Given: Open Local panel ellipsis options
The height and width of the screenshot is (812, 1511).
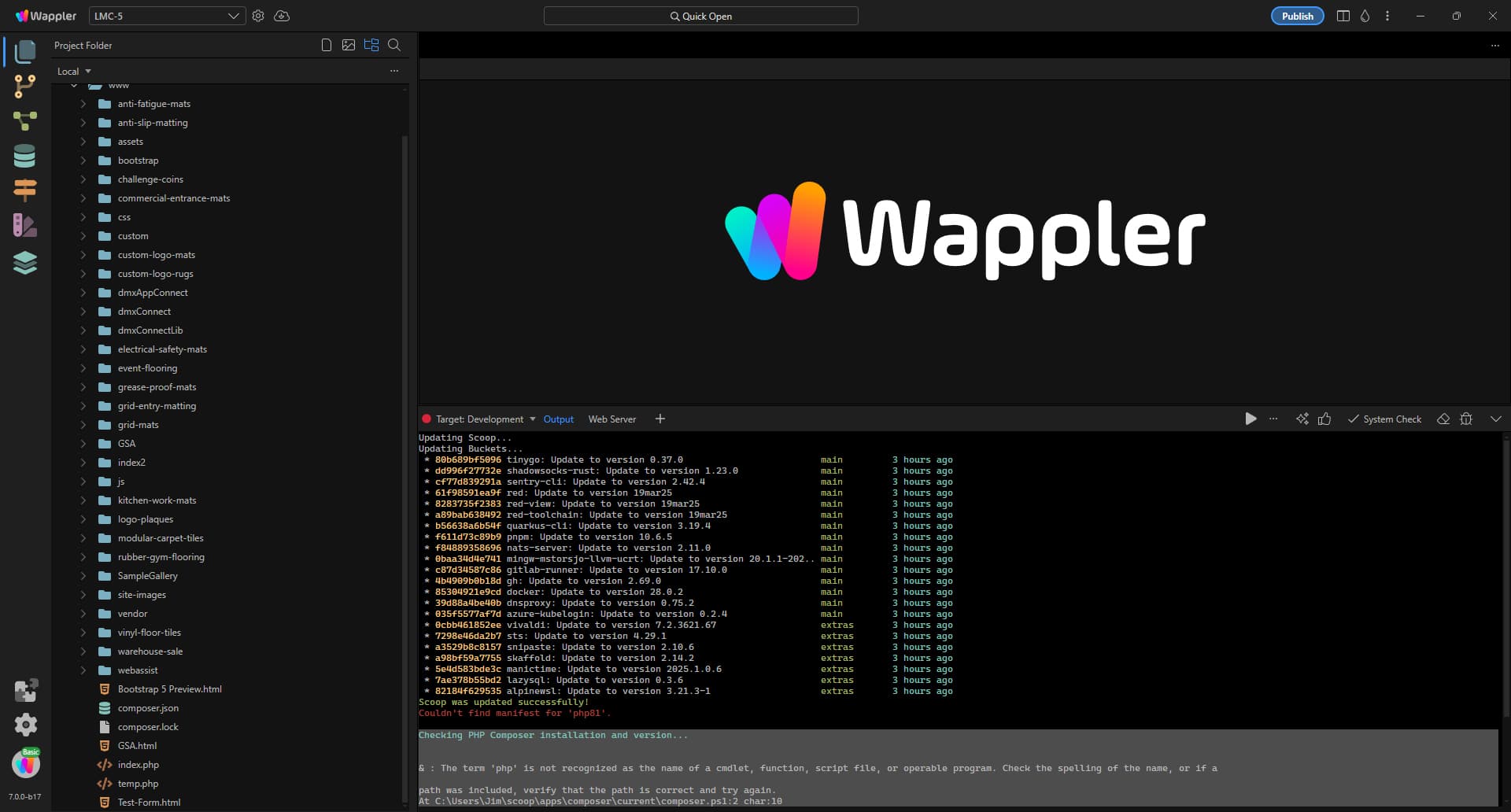Looking at the screenshot, I should pyautogui.click(x=394, y=71).
